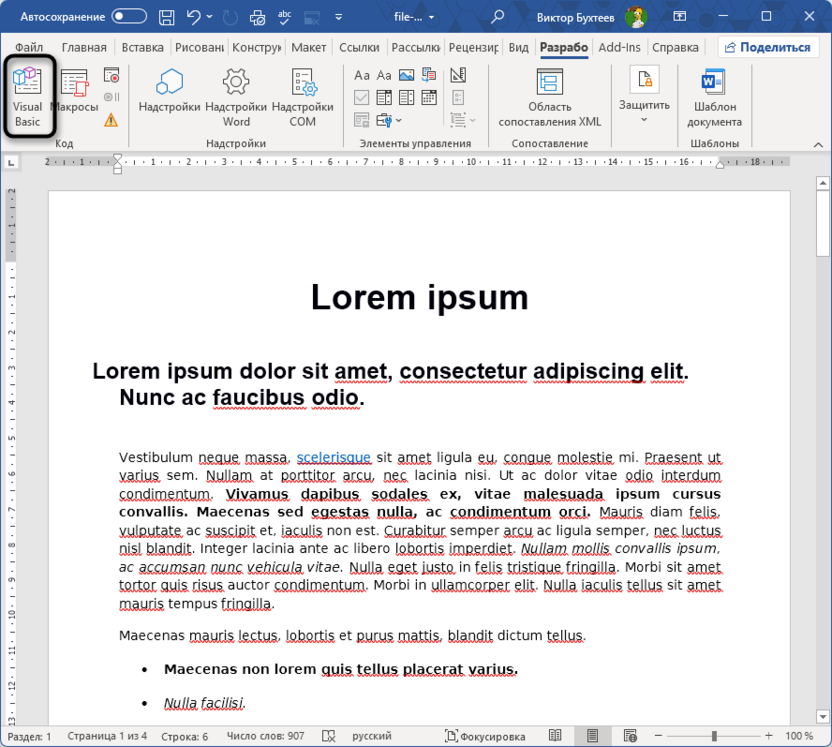Open Шаблон документа dialog

[x=714, y=98]
